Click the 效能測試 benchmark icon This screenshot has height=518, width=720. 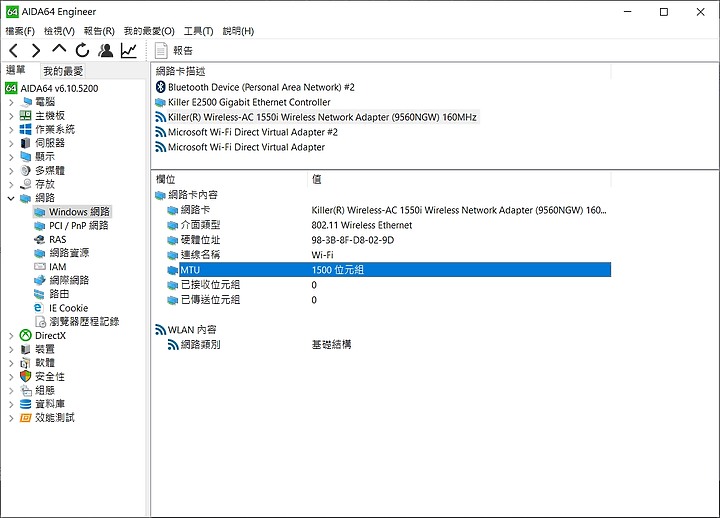(x=26, y=417)
